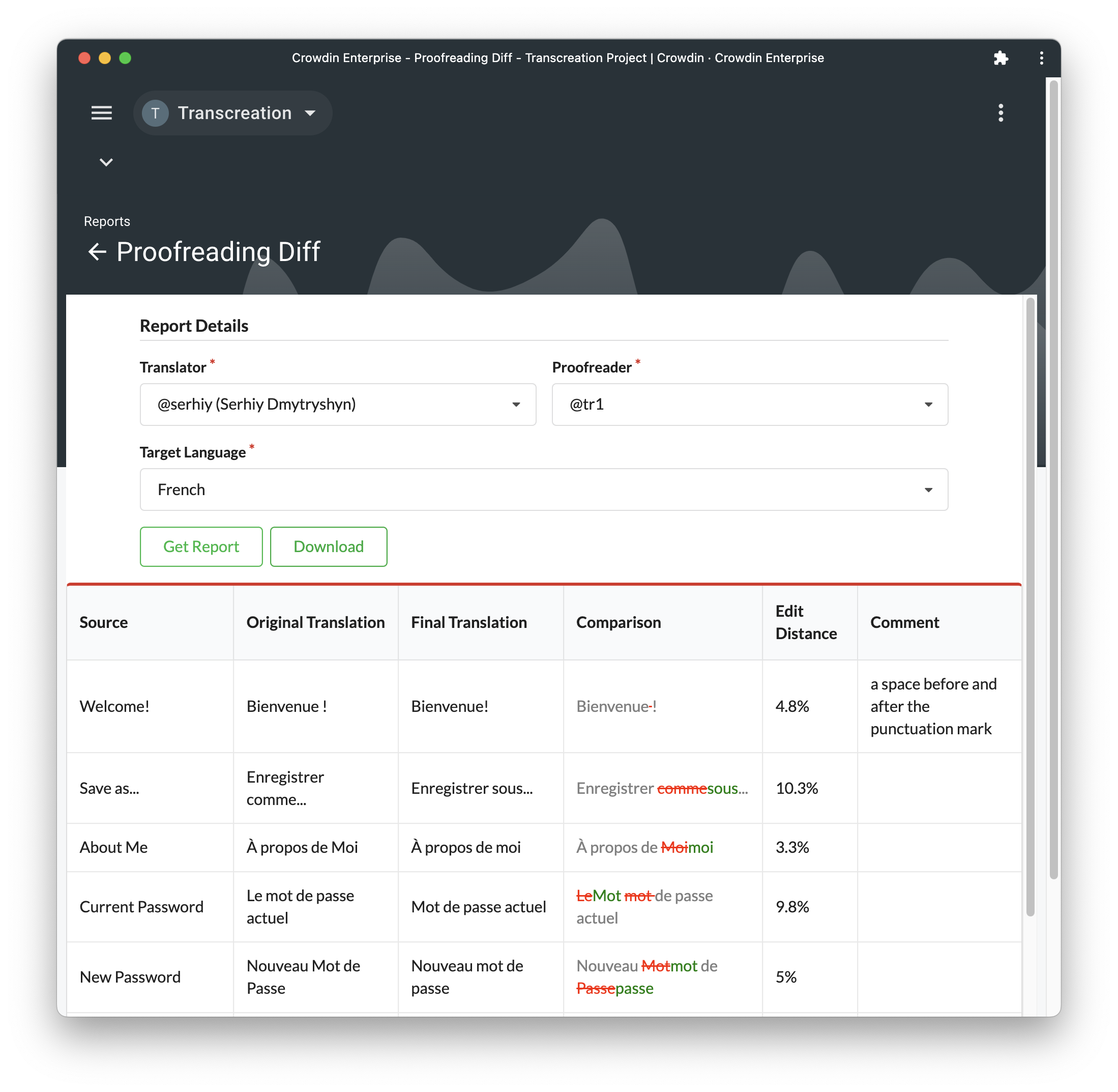Click the T project avatar icon
The height and width of the screenshot is (1092, 1118).
point(155,113)
